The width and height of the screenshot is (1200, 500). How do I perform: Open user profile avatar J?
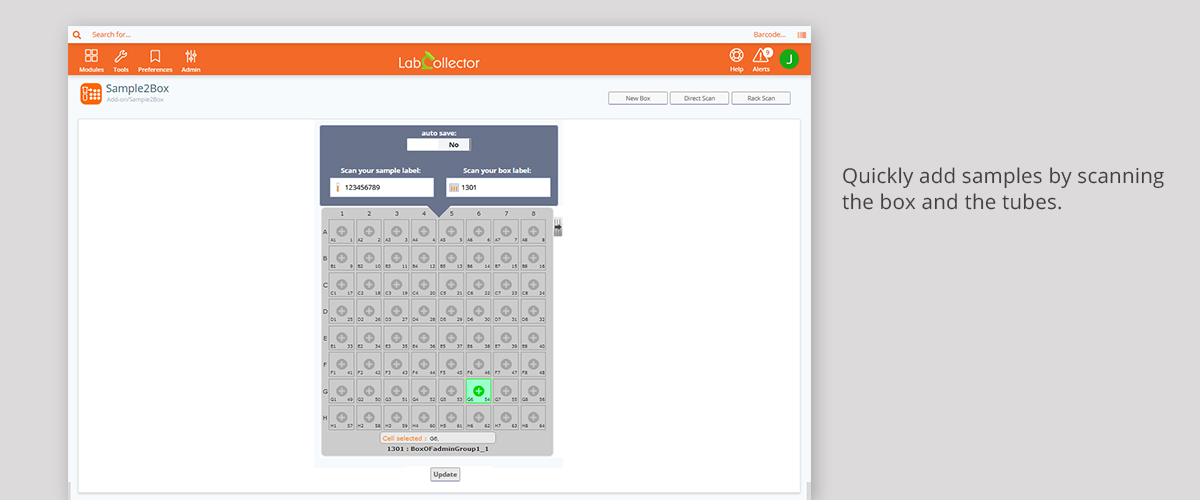pos(789,59)
